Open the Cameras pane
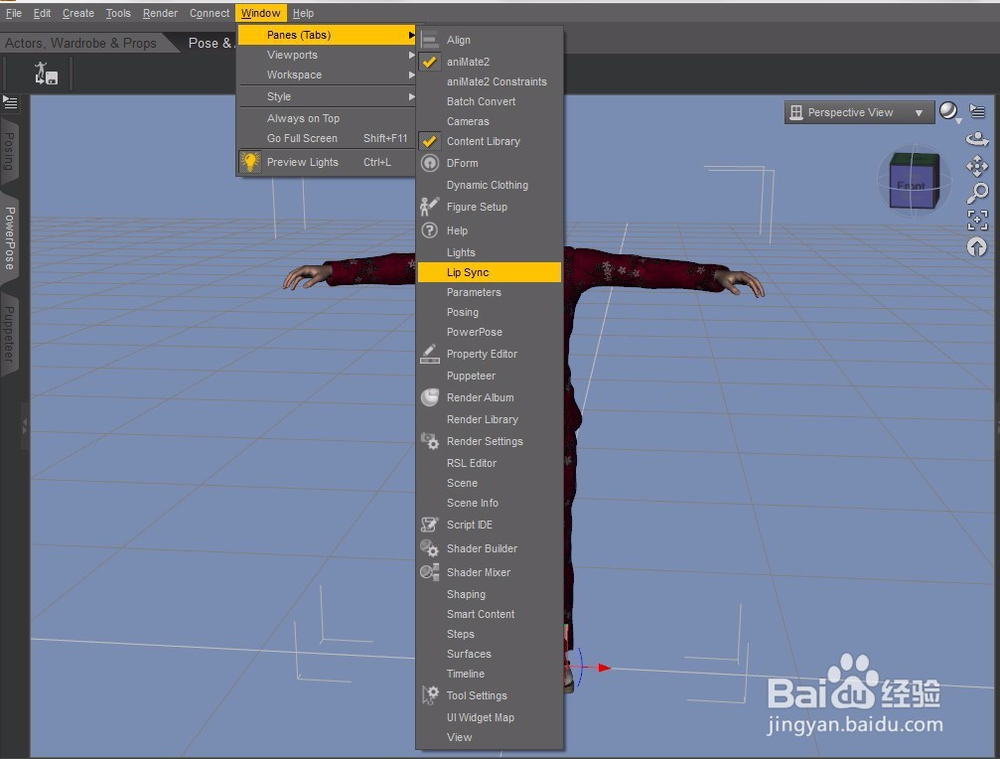The height and width of the screenshot is (759, 1000). point(489,121)
